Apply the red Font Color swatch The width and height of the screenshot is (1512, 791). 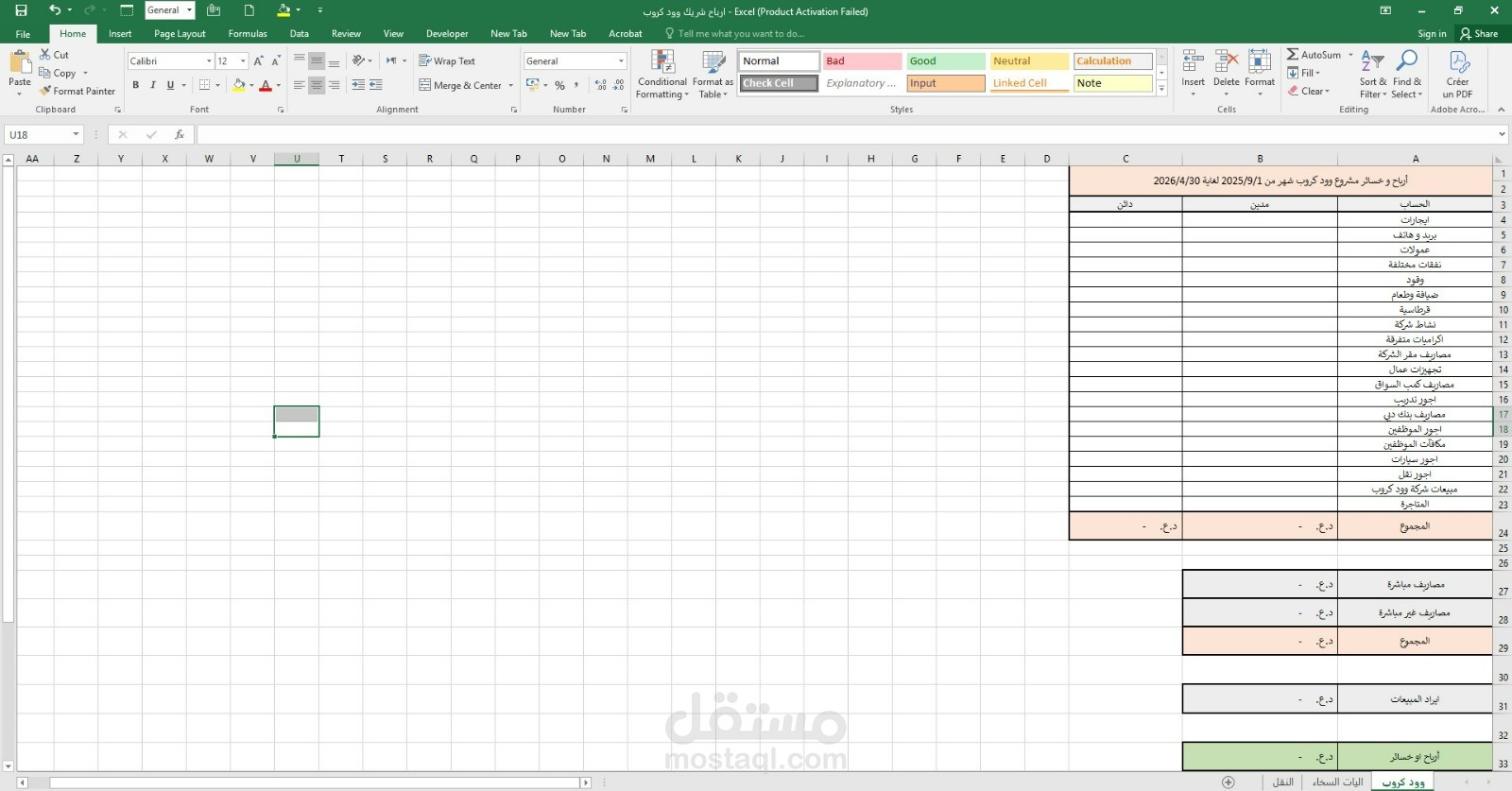[266, 85]
